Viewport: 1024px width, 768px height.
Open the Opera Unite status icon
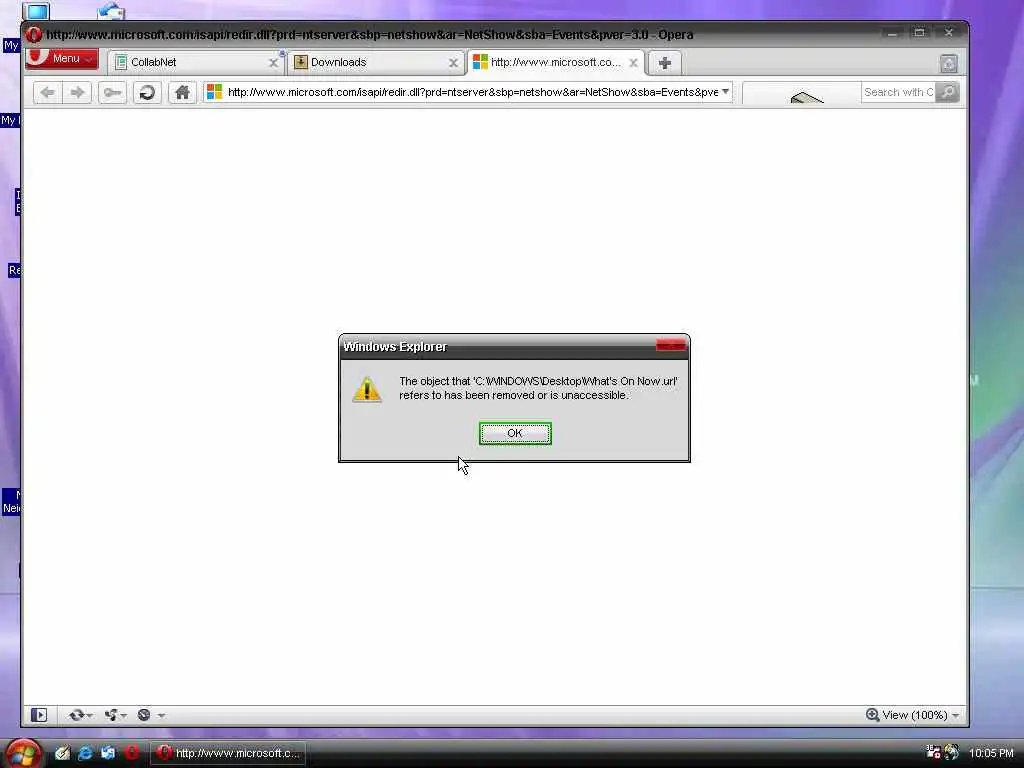tap(111, 715)
